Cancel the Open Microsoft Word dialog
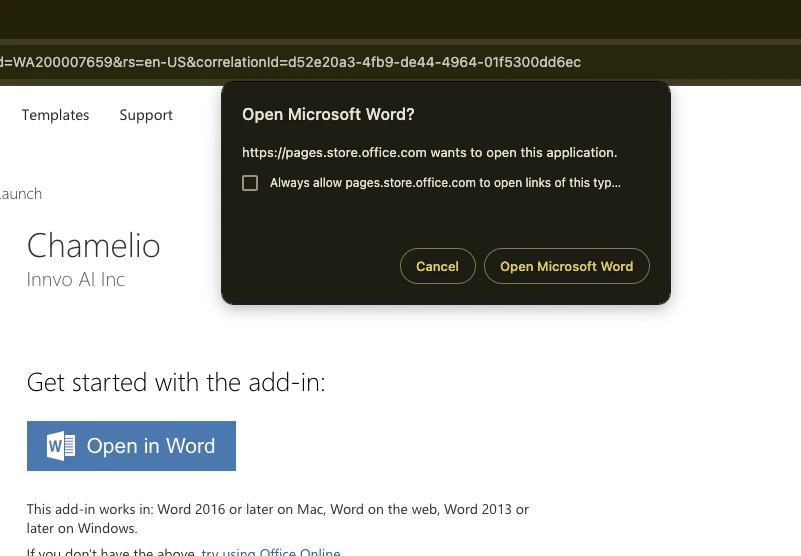This screenshot has width=801, height=556. 438,266
